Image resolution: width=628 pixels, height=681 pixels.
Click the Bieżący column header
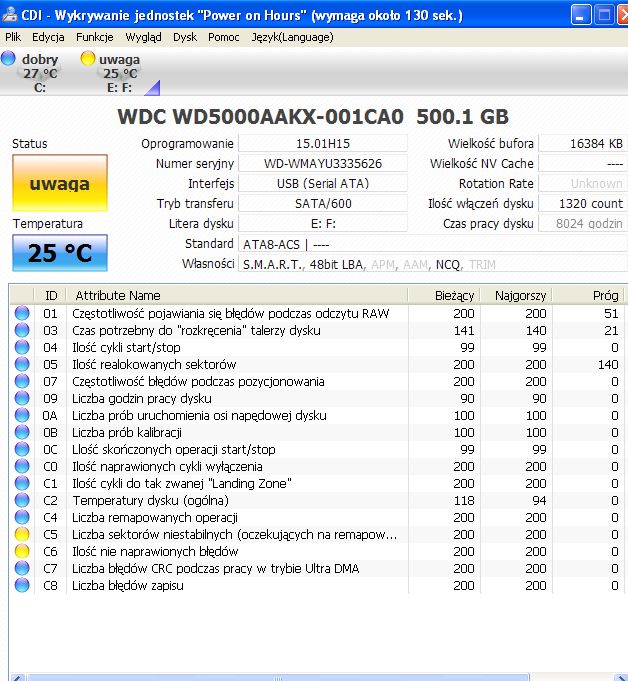[444, 295]
